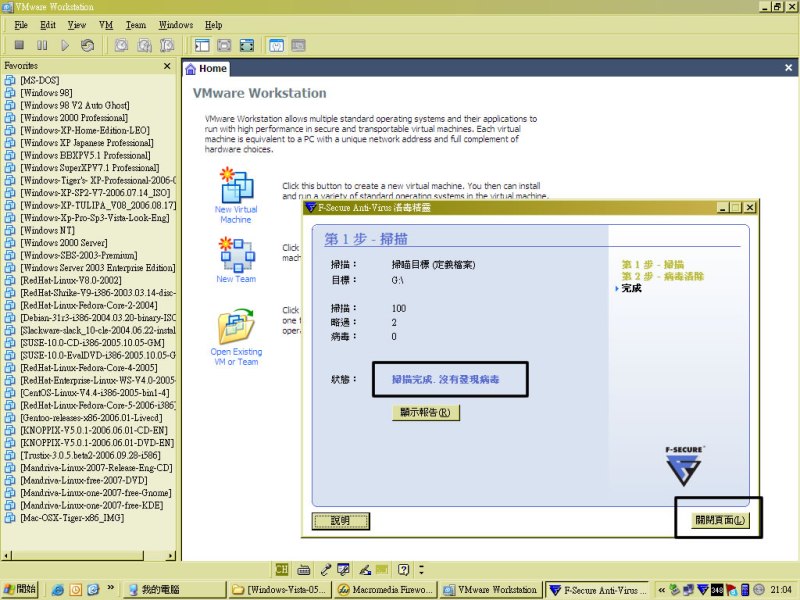This screenshot has height=600, width=800.
Task: Click the taskbar clock showing 21:04
Action: 781,590
